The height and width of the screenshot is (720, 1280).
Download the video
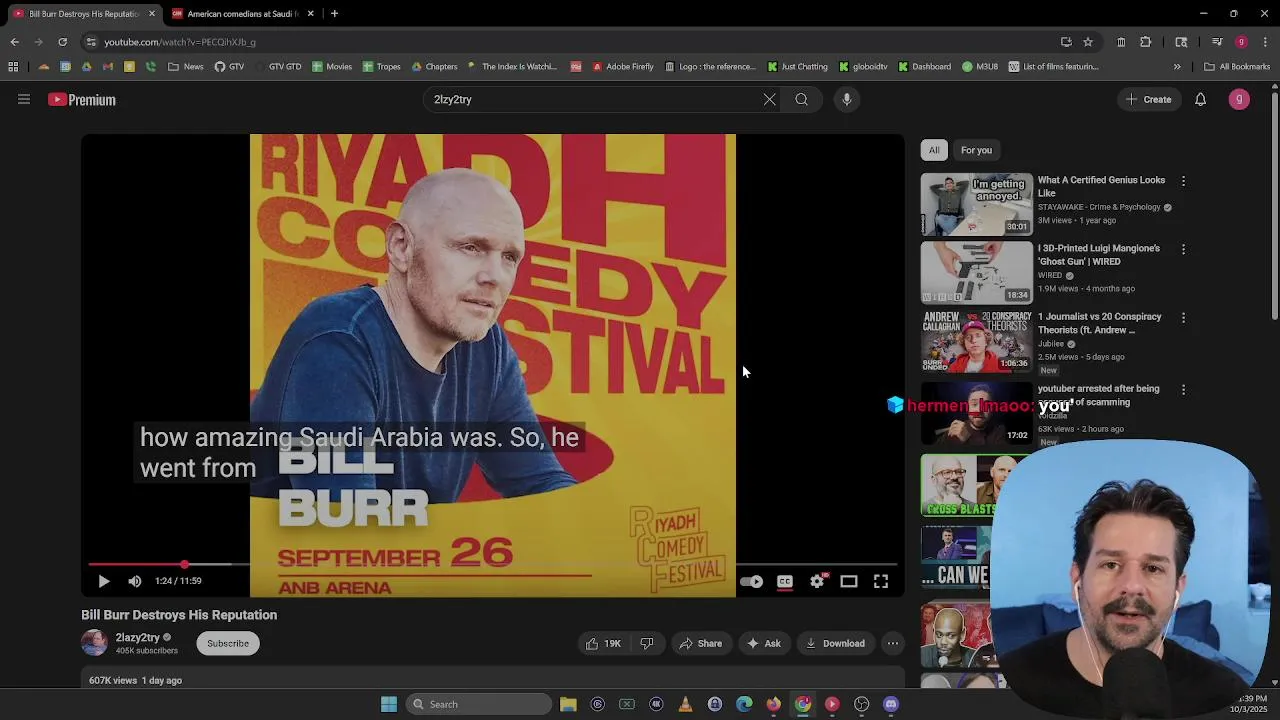pyautogui.click(x=835, y=644)
